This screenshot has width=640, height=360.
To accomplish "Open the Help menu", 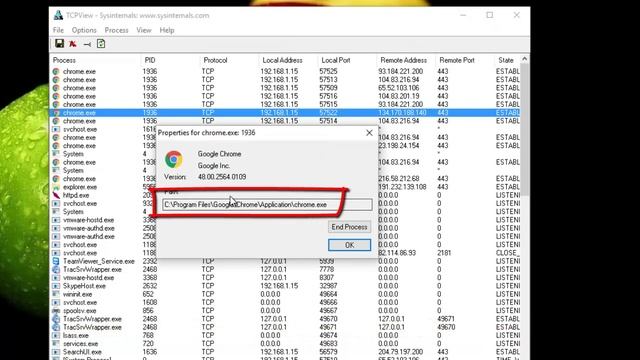I will click(167, 30).
